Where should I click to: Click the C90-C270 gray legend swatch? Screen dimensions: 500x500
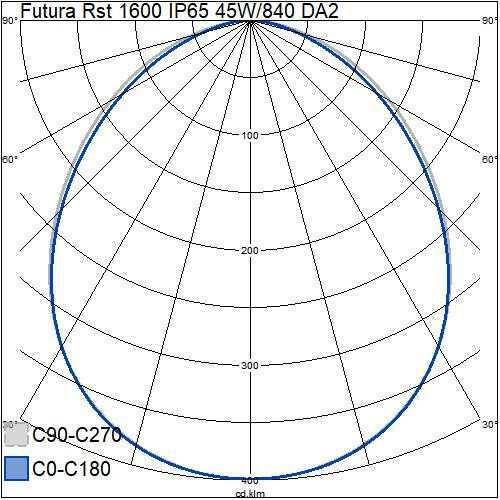click(x=16, y=434)
